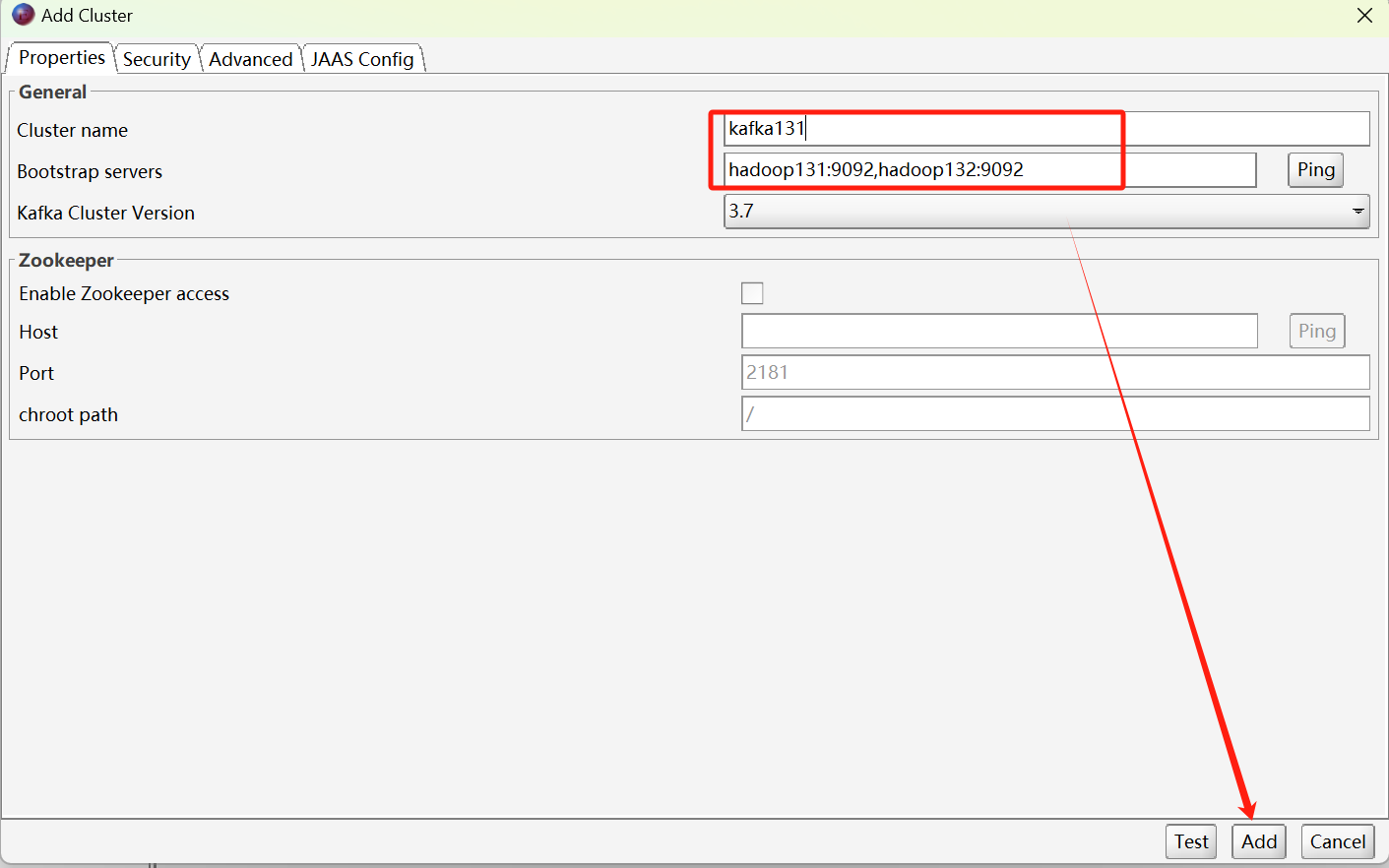Click the Port field showing 2181
The height and width of the screenshot is (868, 1389).
coord(1055,373)
